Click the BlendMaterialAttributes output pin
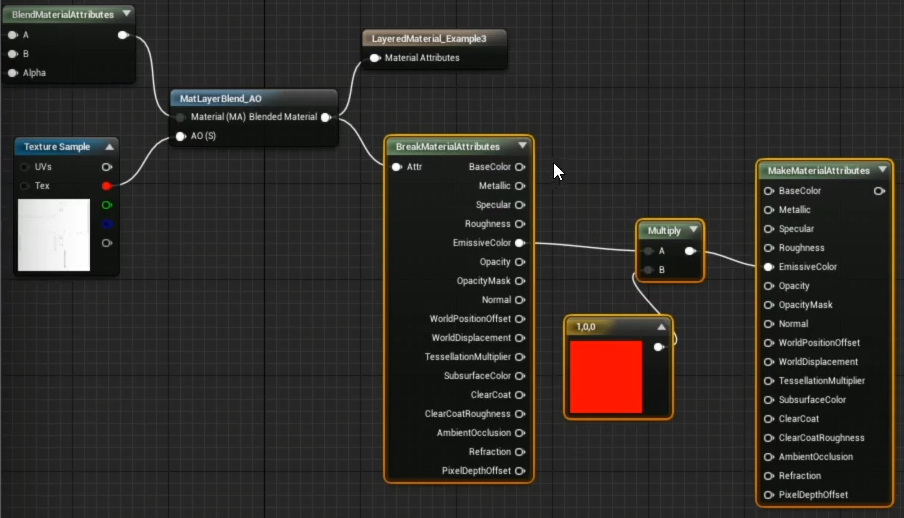The height and width of the screenshot is (518, 904). (x=122, y=35)
